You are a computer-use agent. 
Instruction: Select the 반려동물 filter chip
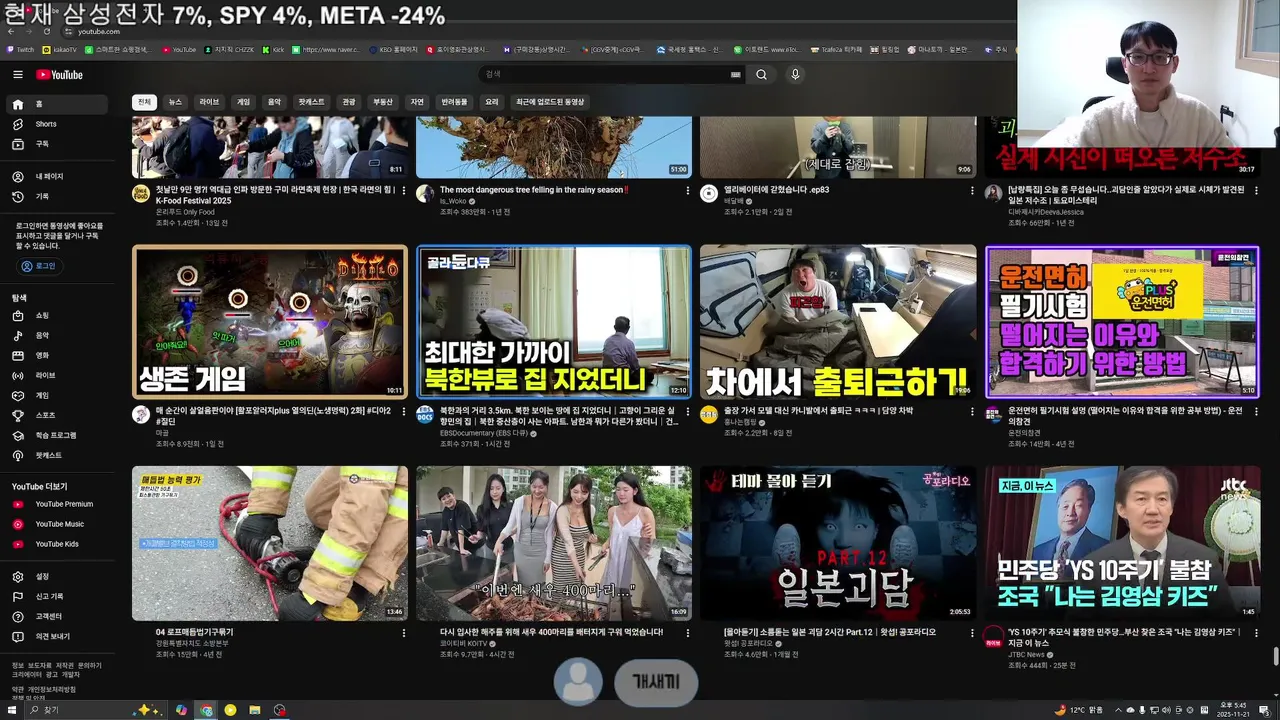pos(454,102)
